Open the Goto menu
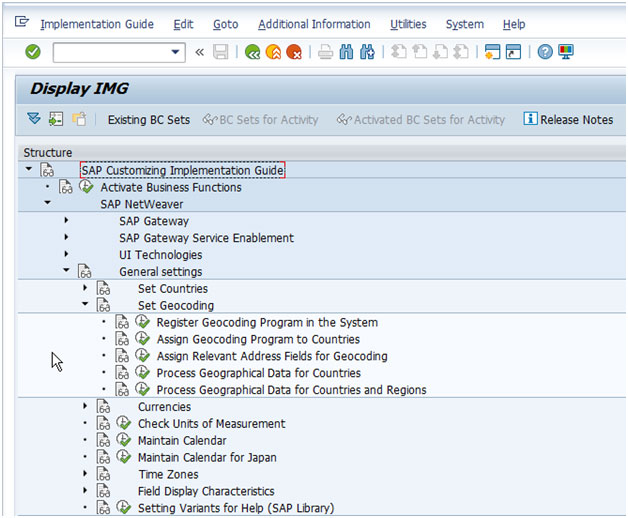The image size is (628, 518). [225, 24]
